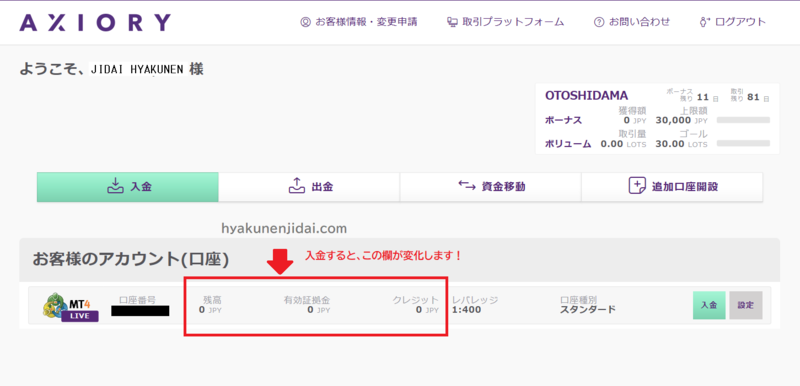Click ログアウト to sign out

click(x=733, y=22)
